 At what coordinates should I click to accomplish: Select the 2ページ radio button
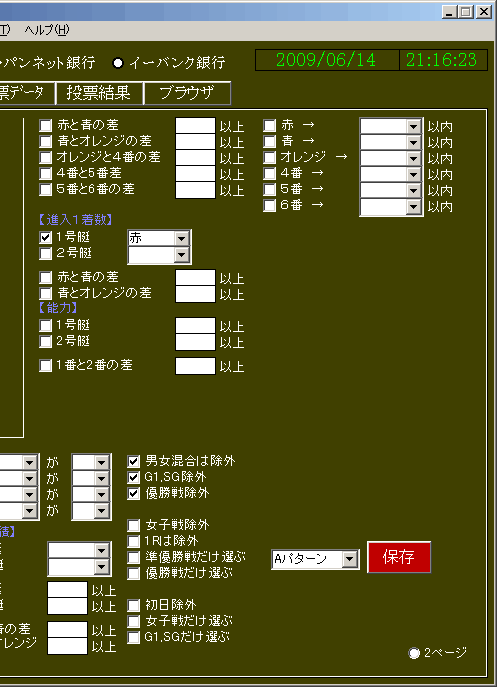pyautogui.click(x=414, y=653)
